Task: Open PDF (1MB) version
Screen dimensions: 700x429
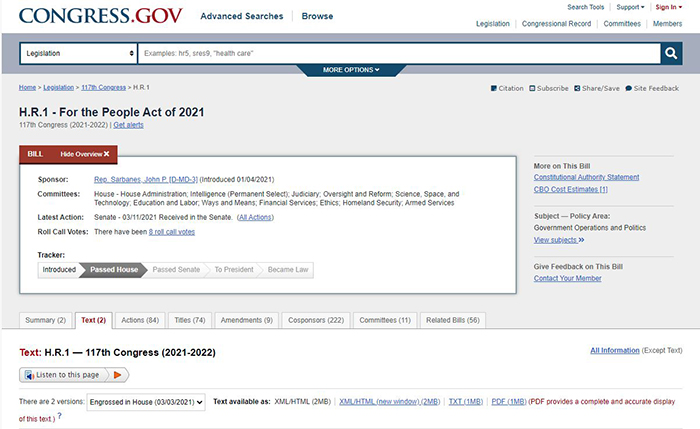Action: (x=509, y=402)
